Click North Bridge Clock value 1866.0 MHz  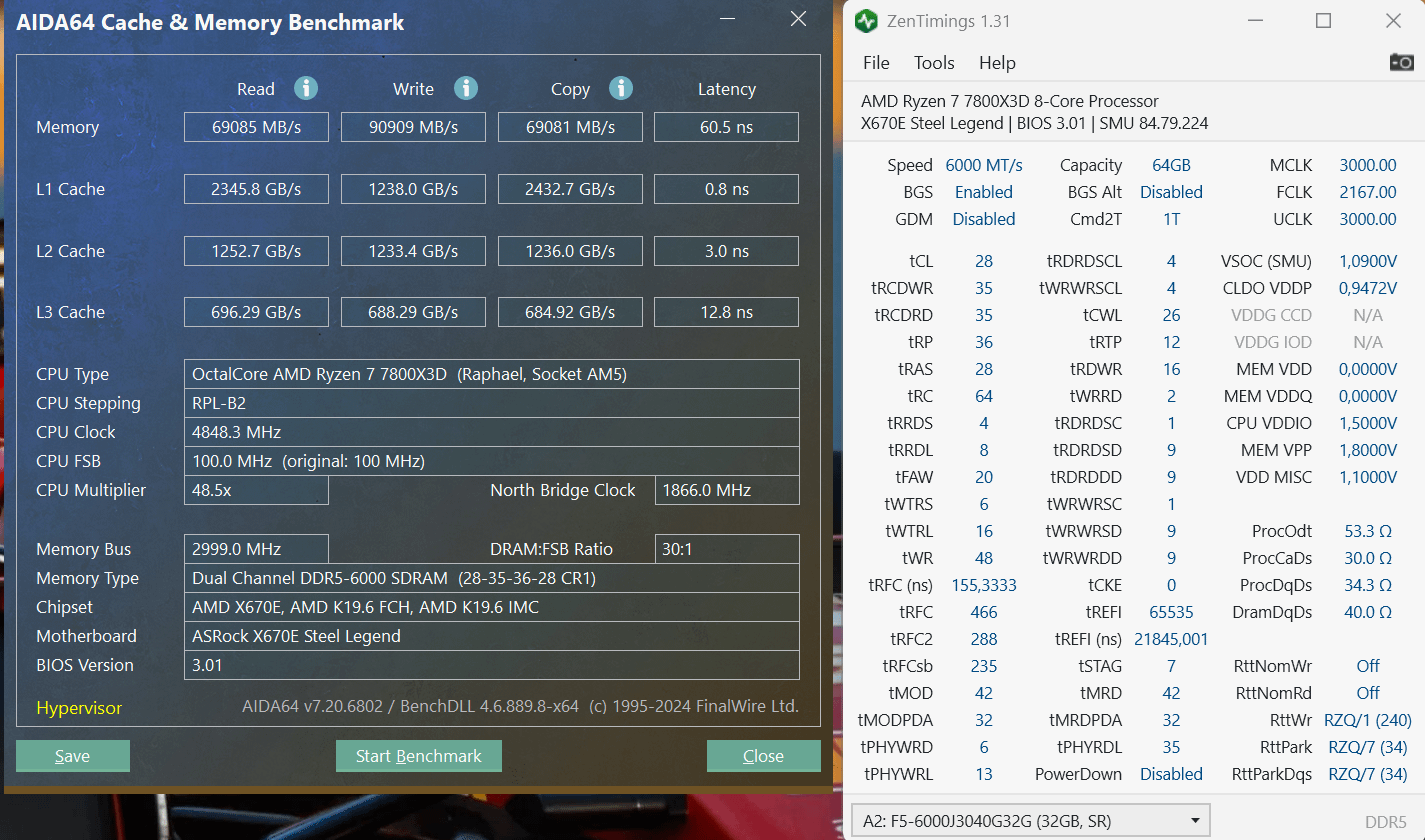(x=727, y=490)
